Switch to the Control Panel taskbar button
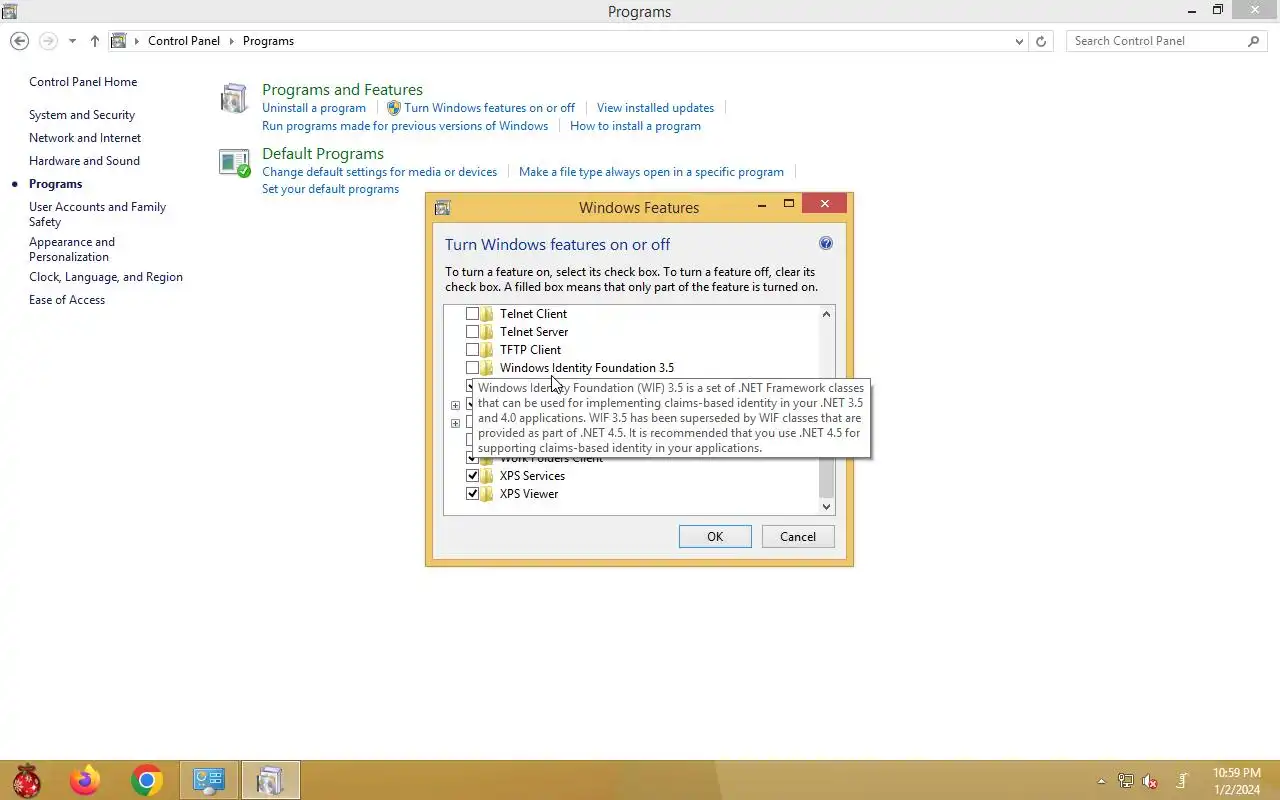The height and width of the screenshot is (800, 1280). pos(209,780)
